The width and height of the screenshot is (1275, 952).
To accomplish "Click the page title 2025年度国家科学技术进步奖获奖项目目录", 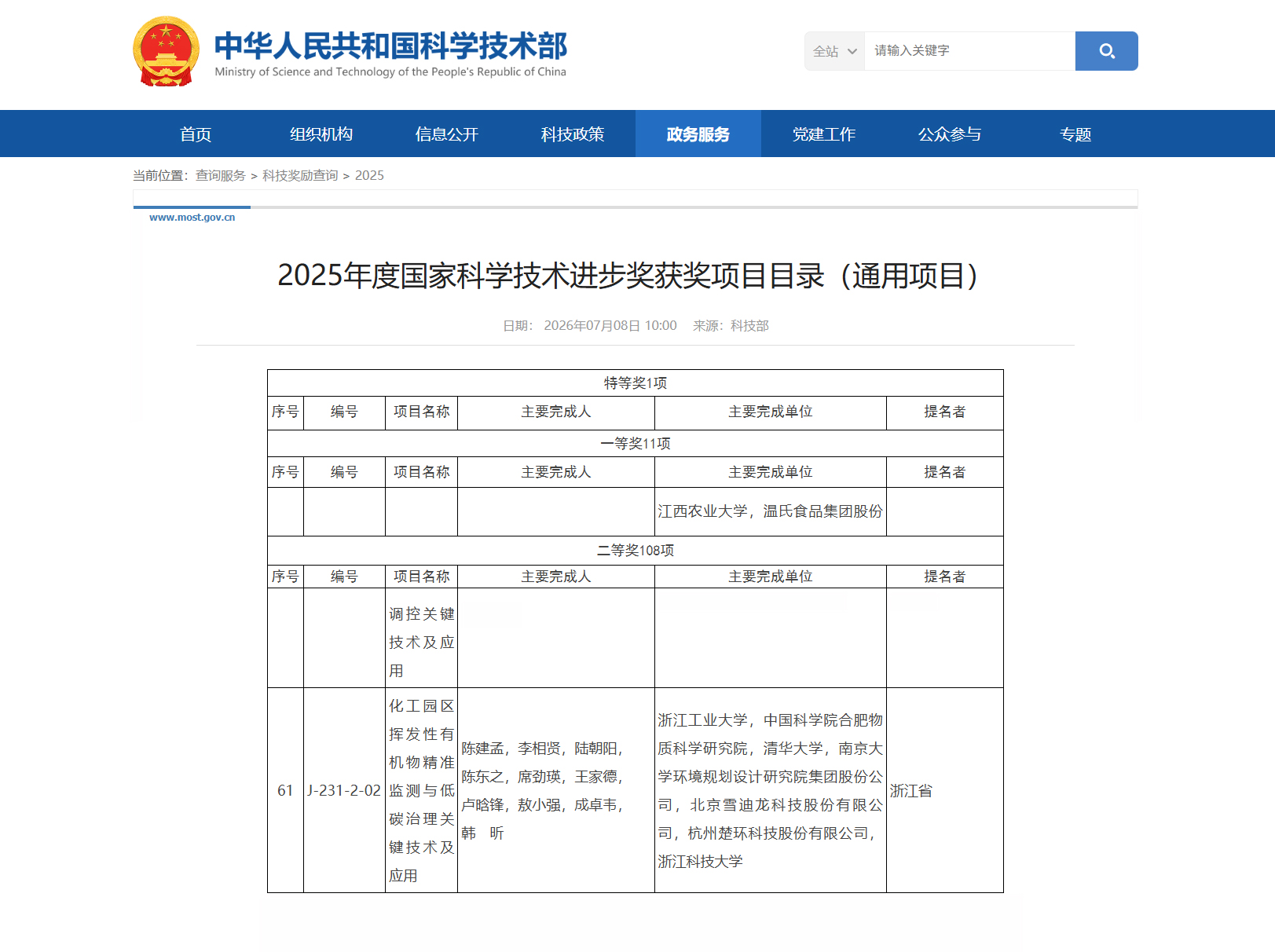I will tap(628, 276).
